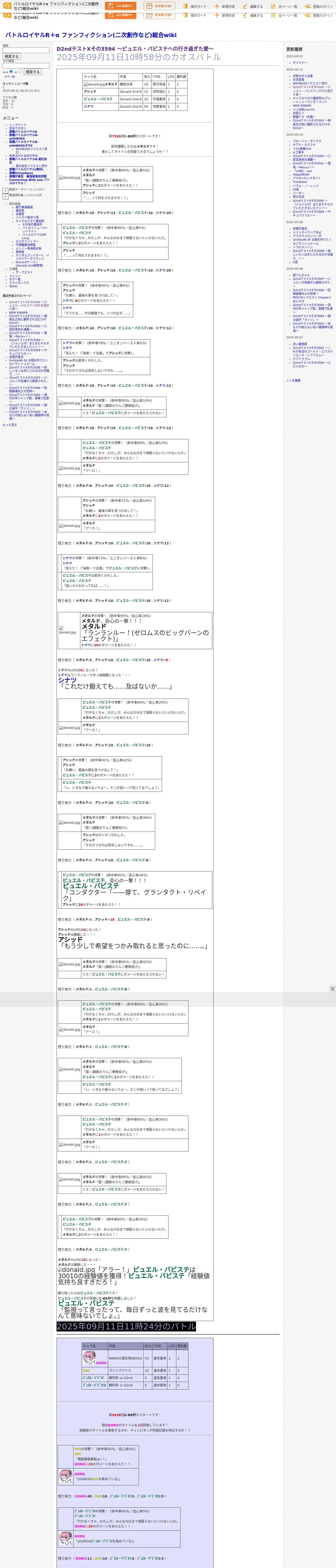Close the ad banner with the X button
336x1568 pixels.
332,989
